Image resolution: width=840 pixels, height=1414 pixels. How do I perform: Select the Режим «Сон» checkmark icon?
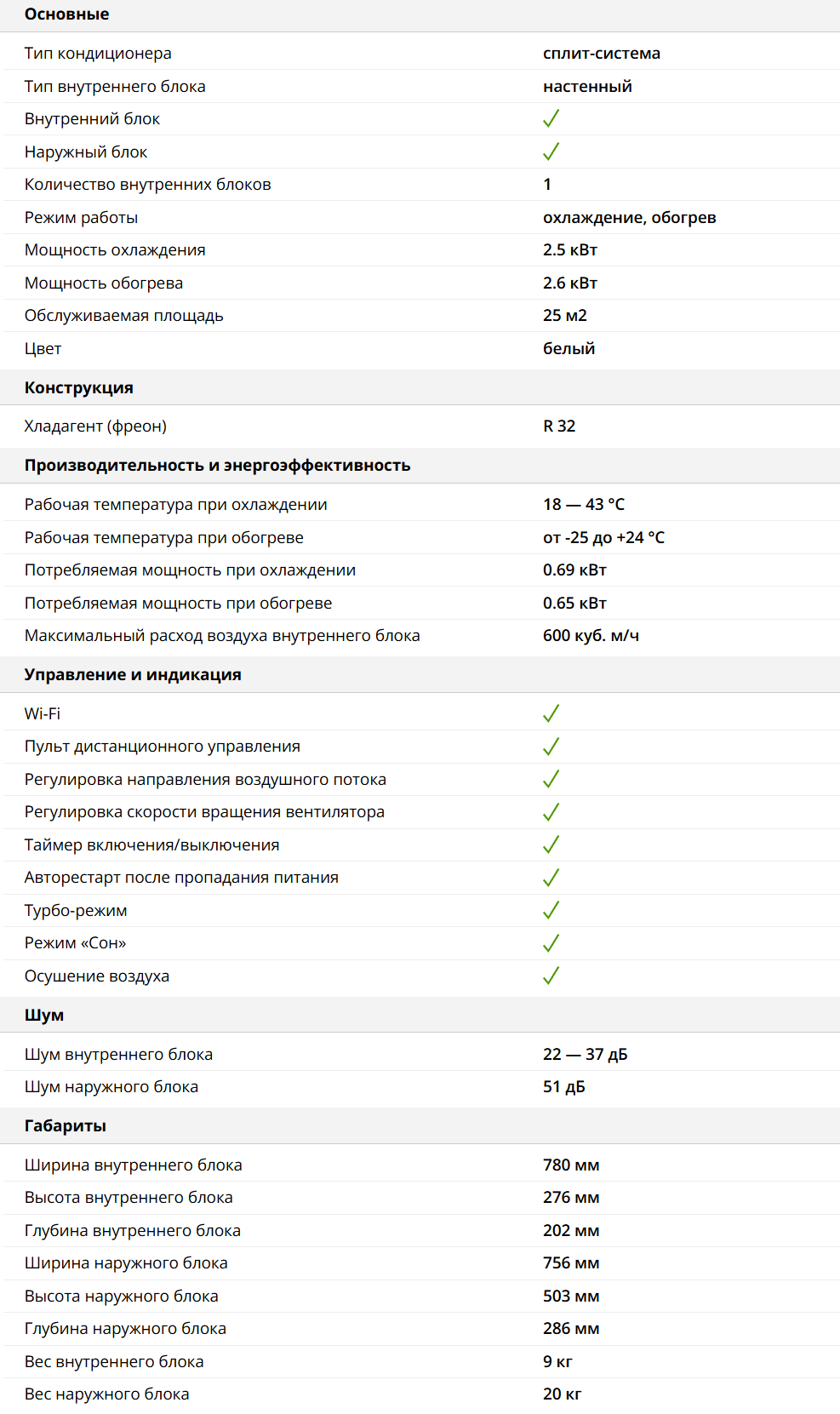point(551,943)
